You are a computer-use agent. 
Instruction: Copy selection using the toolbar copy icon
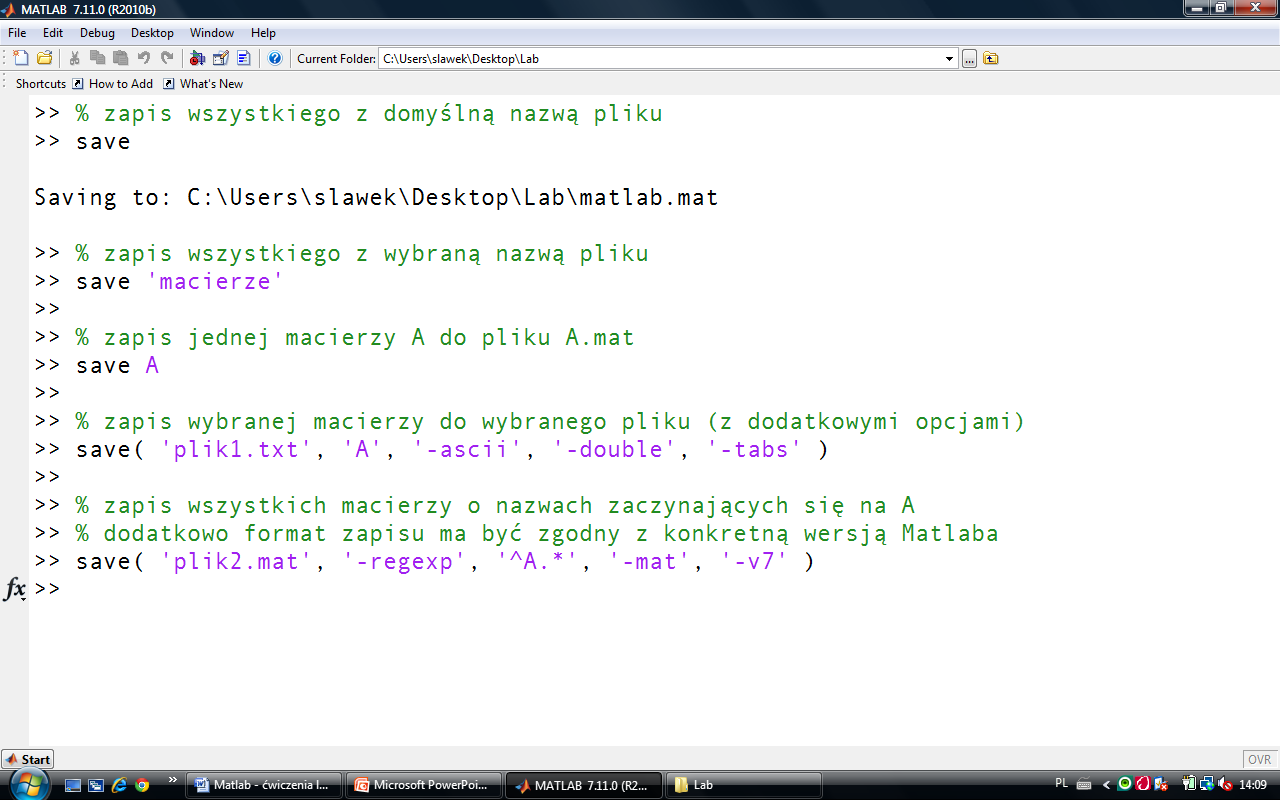click(98, 58)
